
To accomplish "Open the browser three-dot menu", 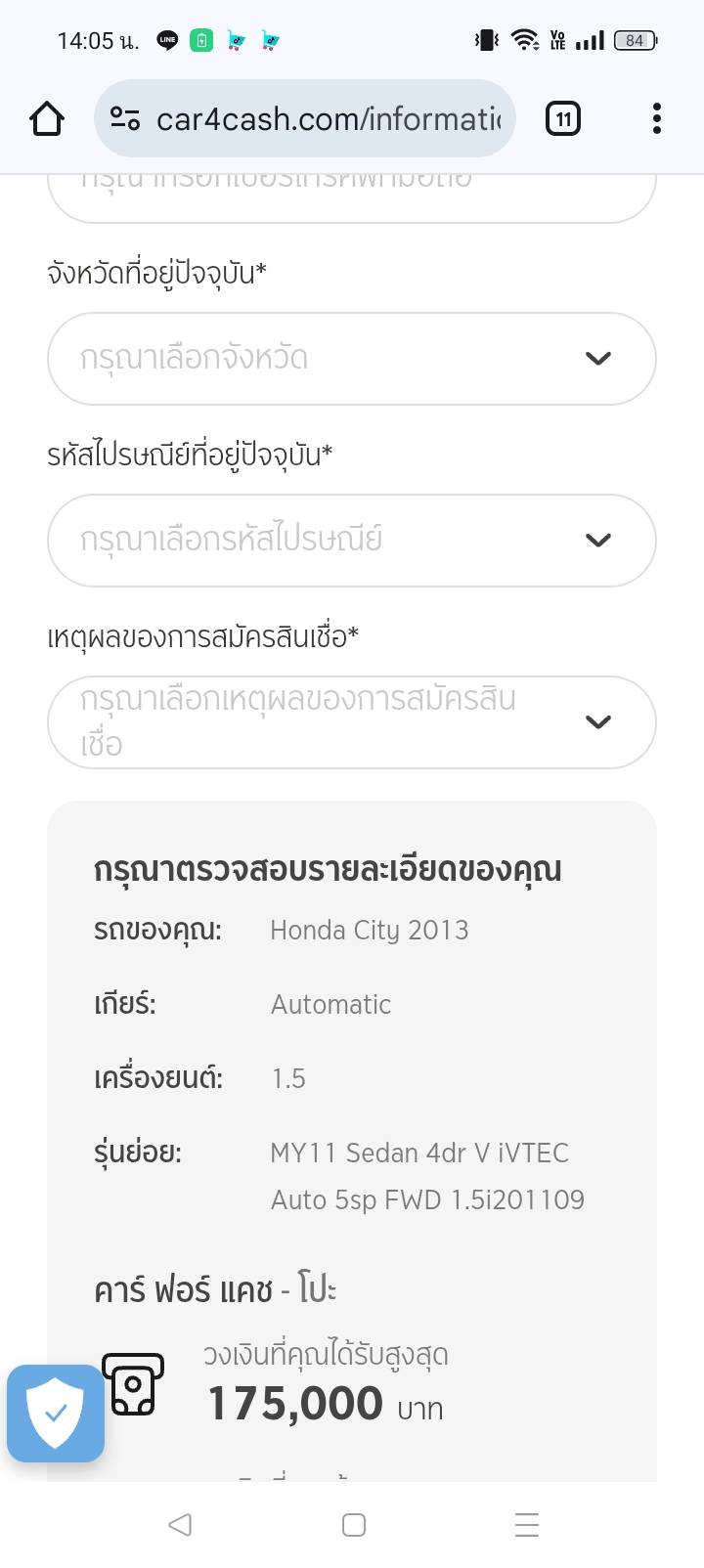I will (x=656, y=119).
